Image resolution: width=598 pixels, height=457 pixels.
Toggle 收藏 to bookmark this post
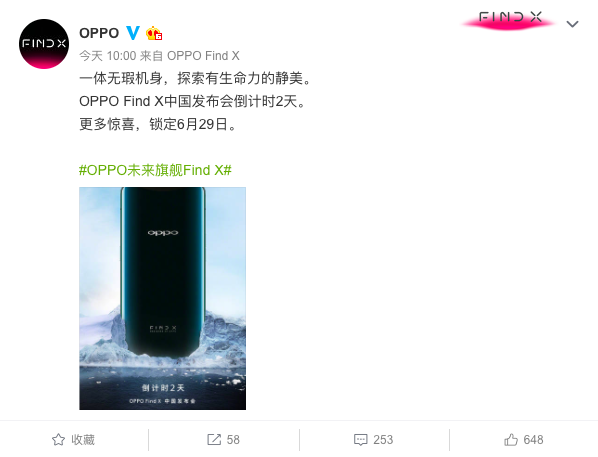click(83, 439)
